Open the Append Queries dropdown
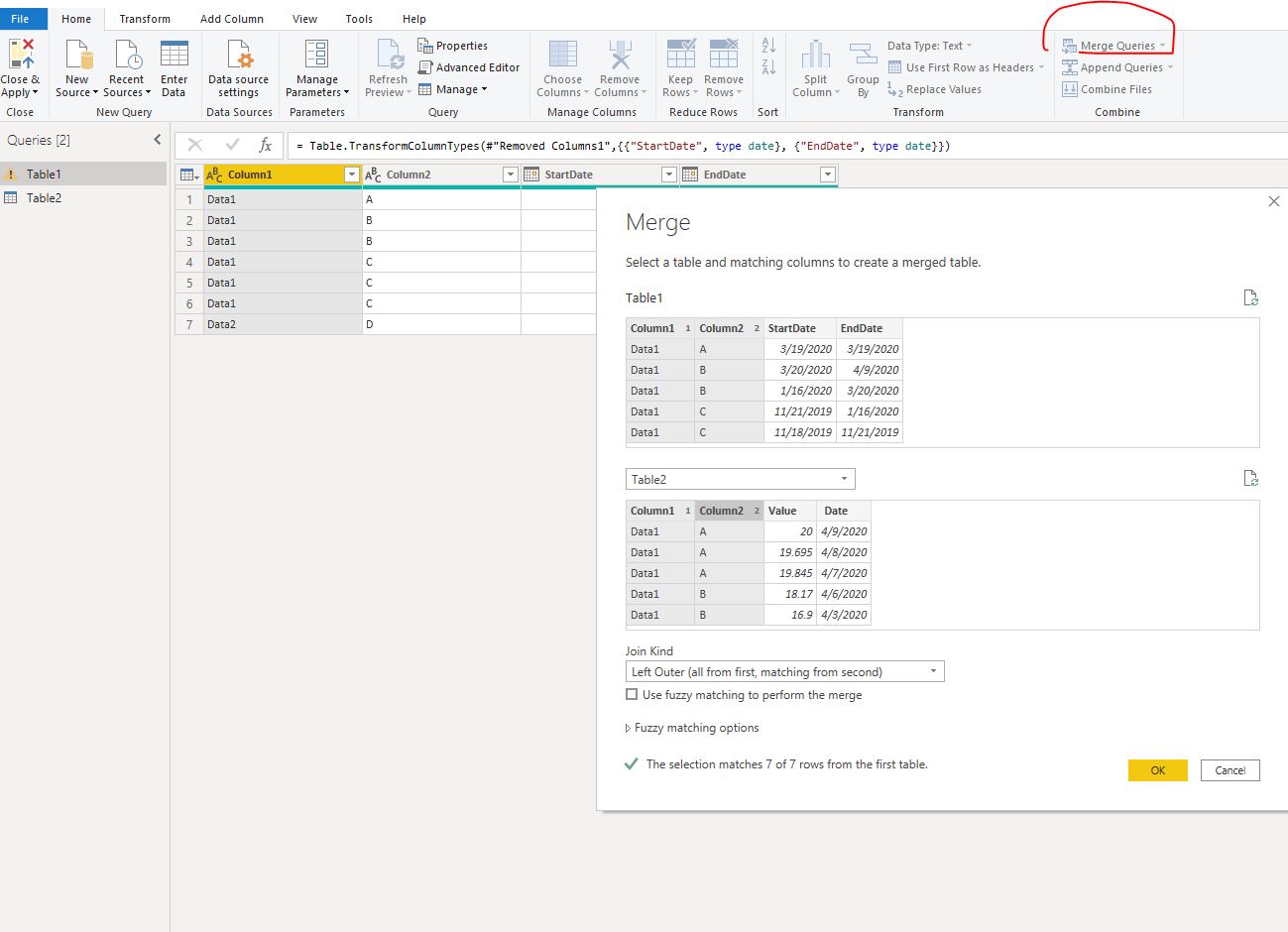1288x932 pixels. (1171, 67)
